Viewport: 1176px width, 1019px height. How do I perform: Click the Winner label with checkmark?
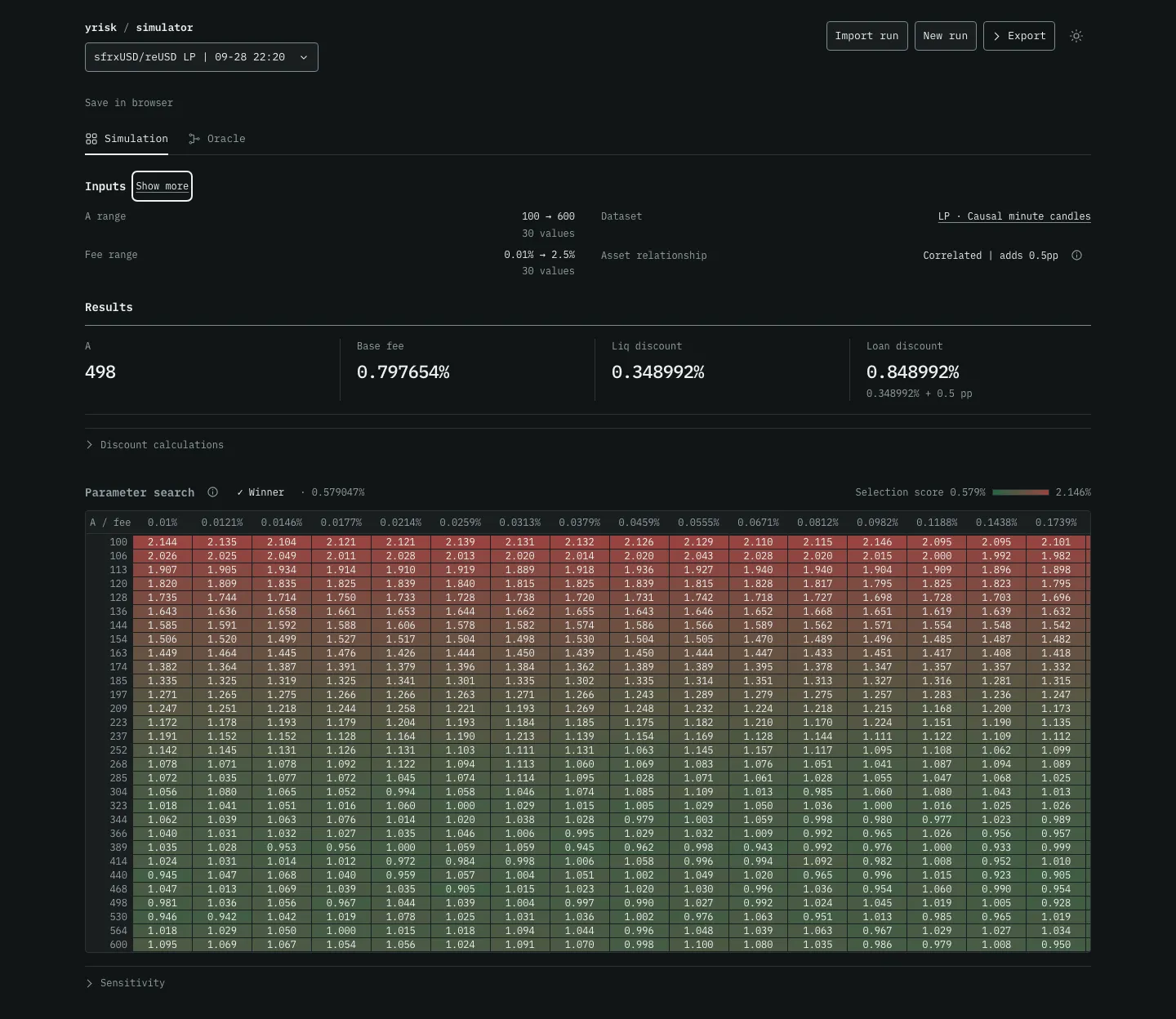[261, 492]
